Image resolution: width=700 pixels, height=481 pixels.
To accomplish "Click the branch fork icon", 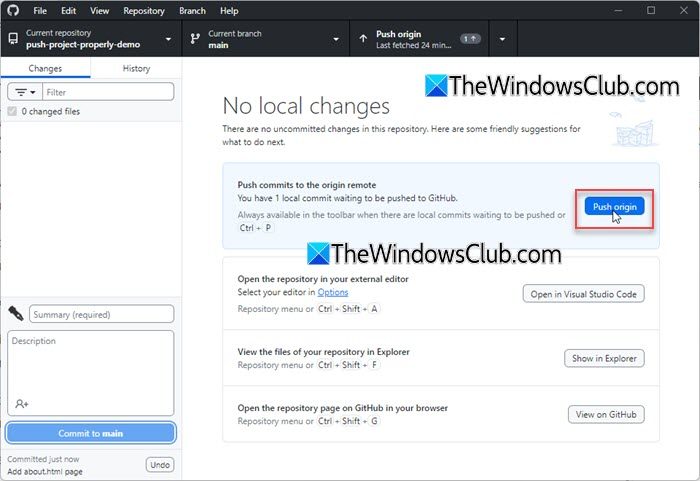I will click(195, 39).
